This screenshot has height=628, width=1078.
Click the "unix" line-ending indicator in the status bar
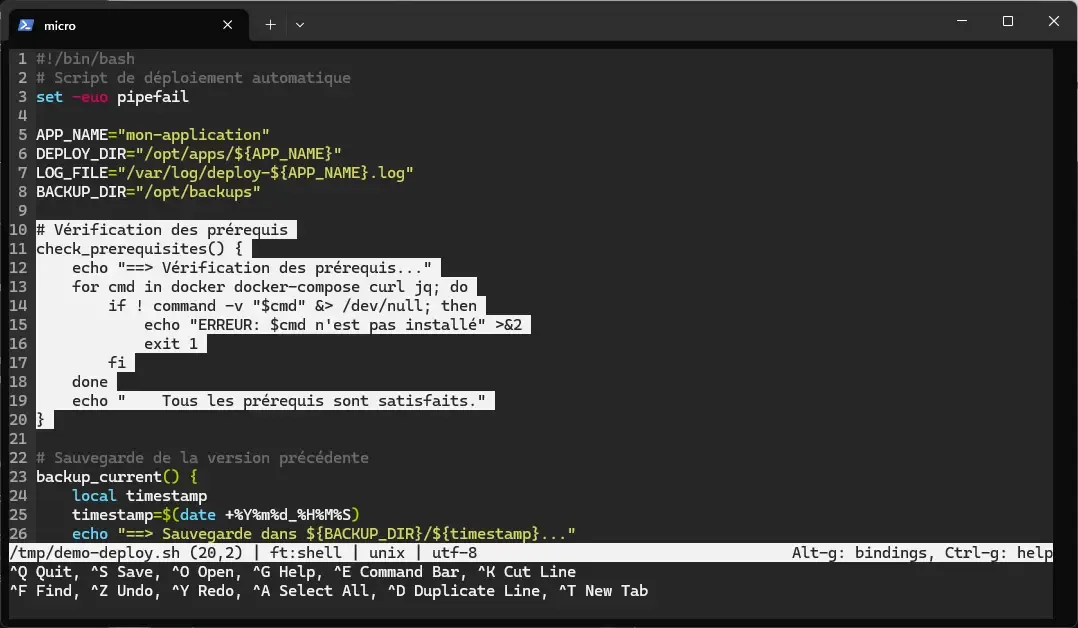pyautogui.click(x=386, y=552)
